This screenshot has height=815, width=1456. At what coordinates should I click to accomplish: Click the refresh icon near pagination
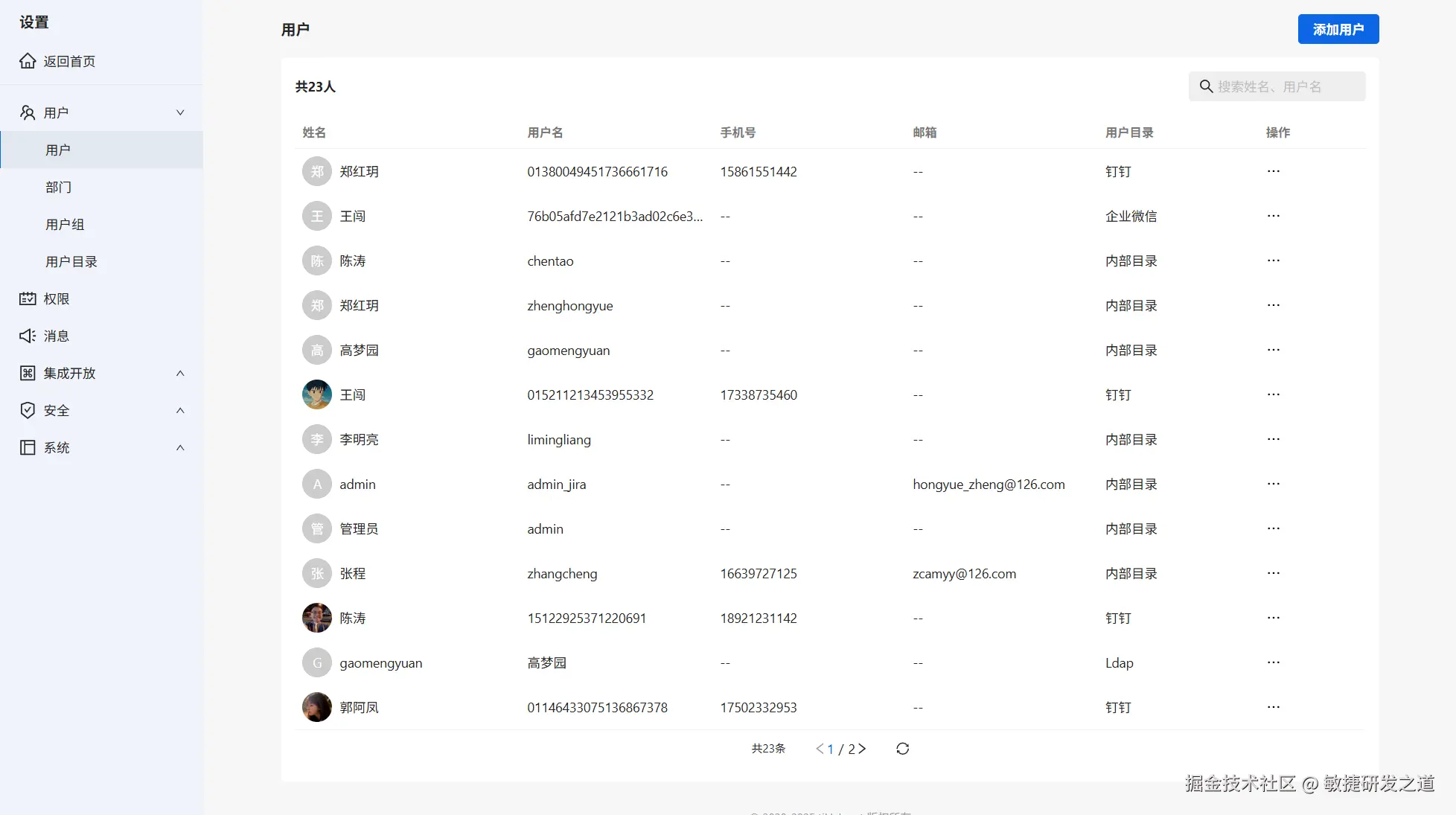click(x=902, y=749)
